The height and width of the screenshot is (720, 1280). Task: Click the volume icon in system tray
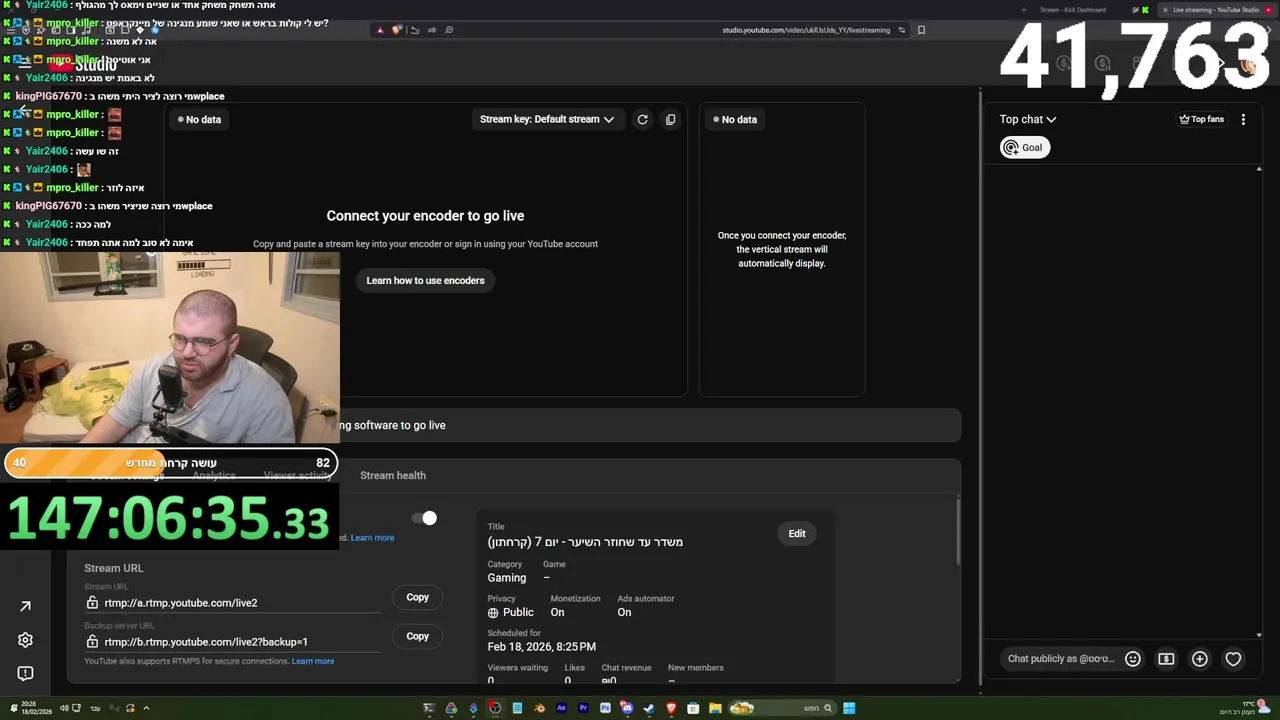[63, 708]
